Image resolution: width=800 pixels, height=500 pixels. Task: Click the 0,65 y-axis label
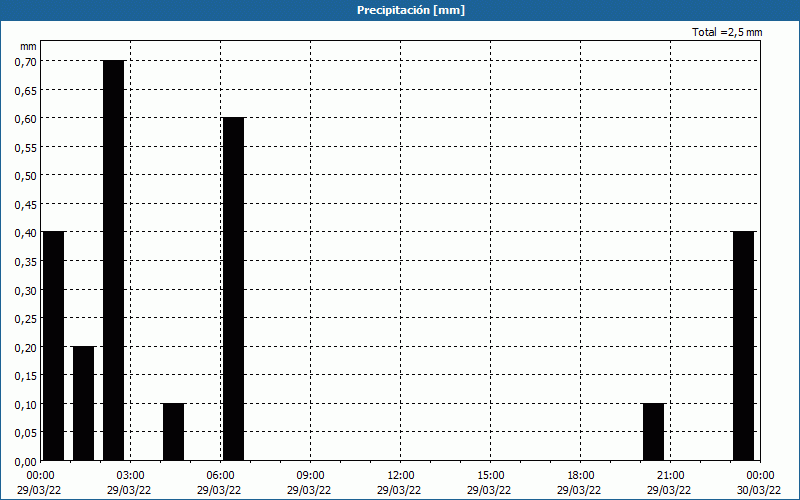[26, 90]
